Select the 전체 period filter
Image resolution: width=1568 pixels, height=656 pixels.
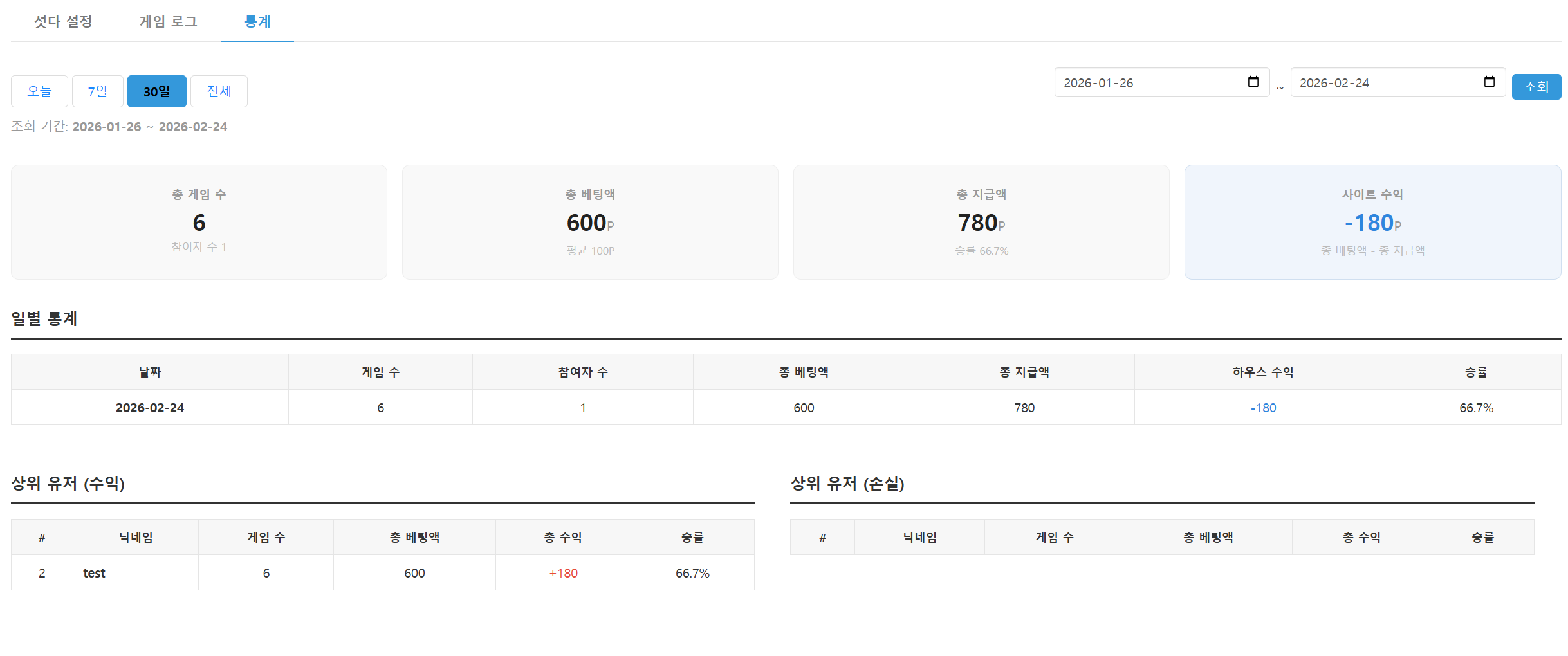pos(218,91)
